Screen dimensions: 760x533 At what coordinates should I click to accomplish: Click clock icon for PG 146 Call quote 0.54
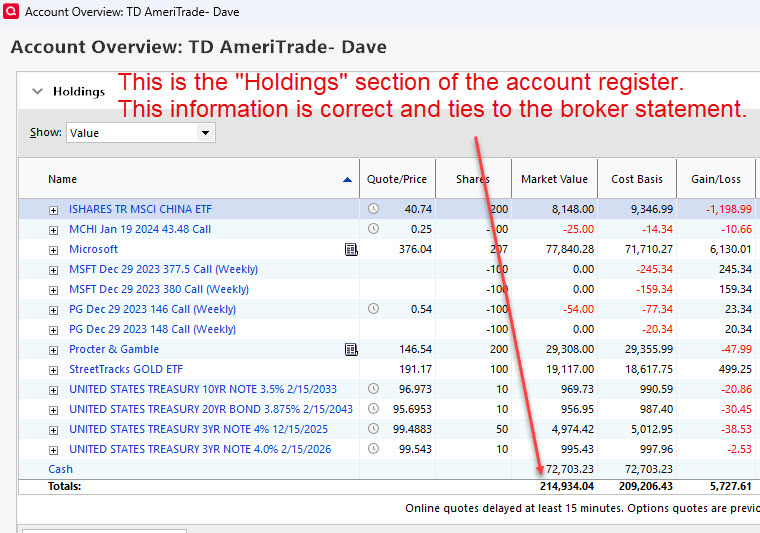point(373,309)
